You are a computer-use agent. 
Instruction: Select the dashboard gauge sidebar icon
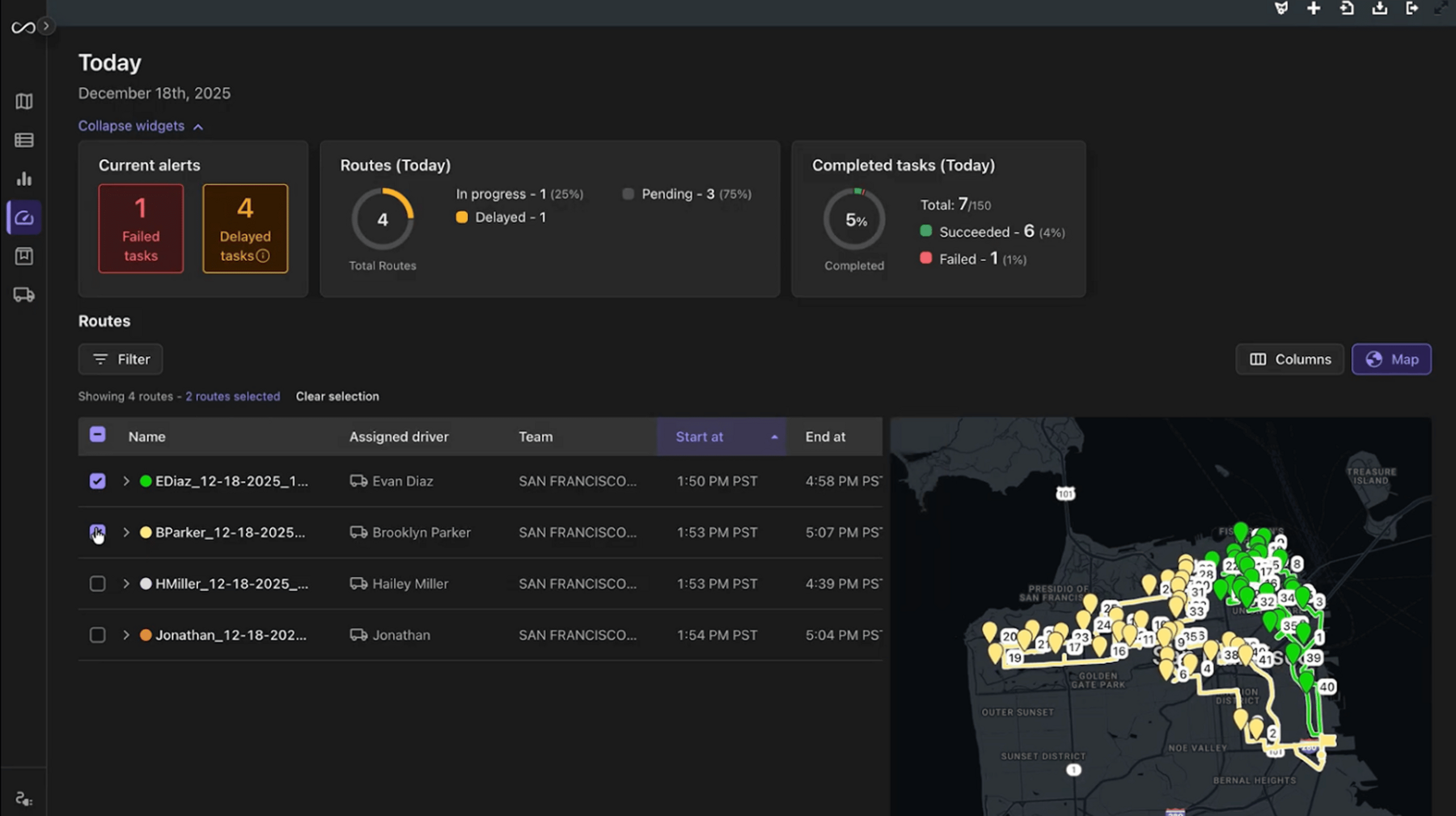24,218
